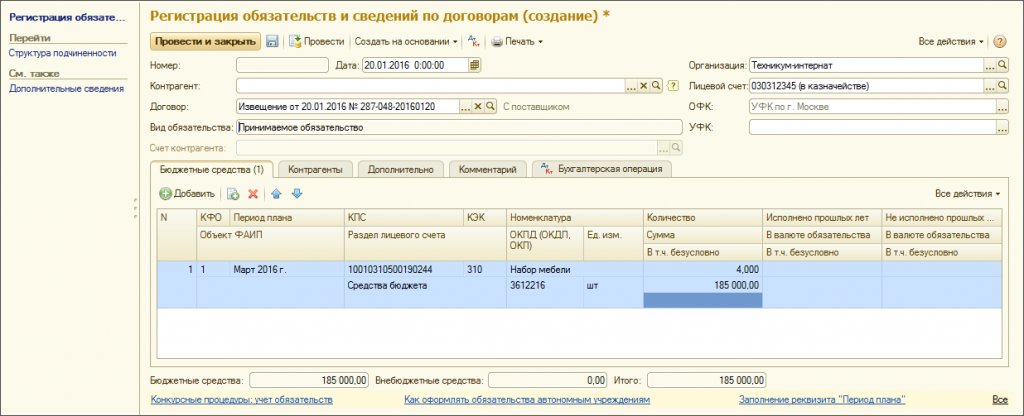Switch to the Контрагенты tab
Image resolution: width=1024 pixels, height=416 pixels.
point(315,169)
